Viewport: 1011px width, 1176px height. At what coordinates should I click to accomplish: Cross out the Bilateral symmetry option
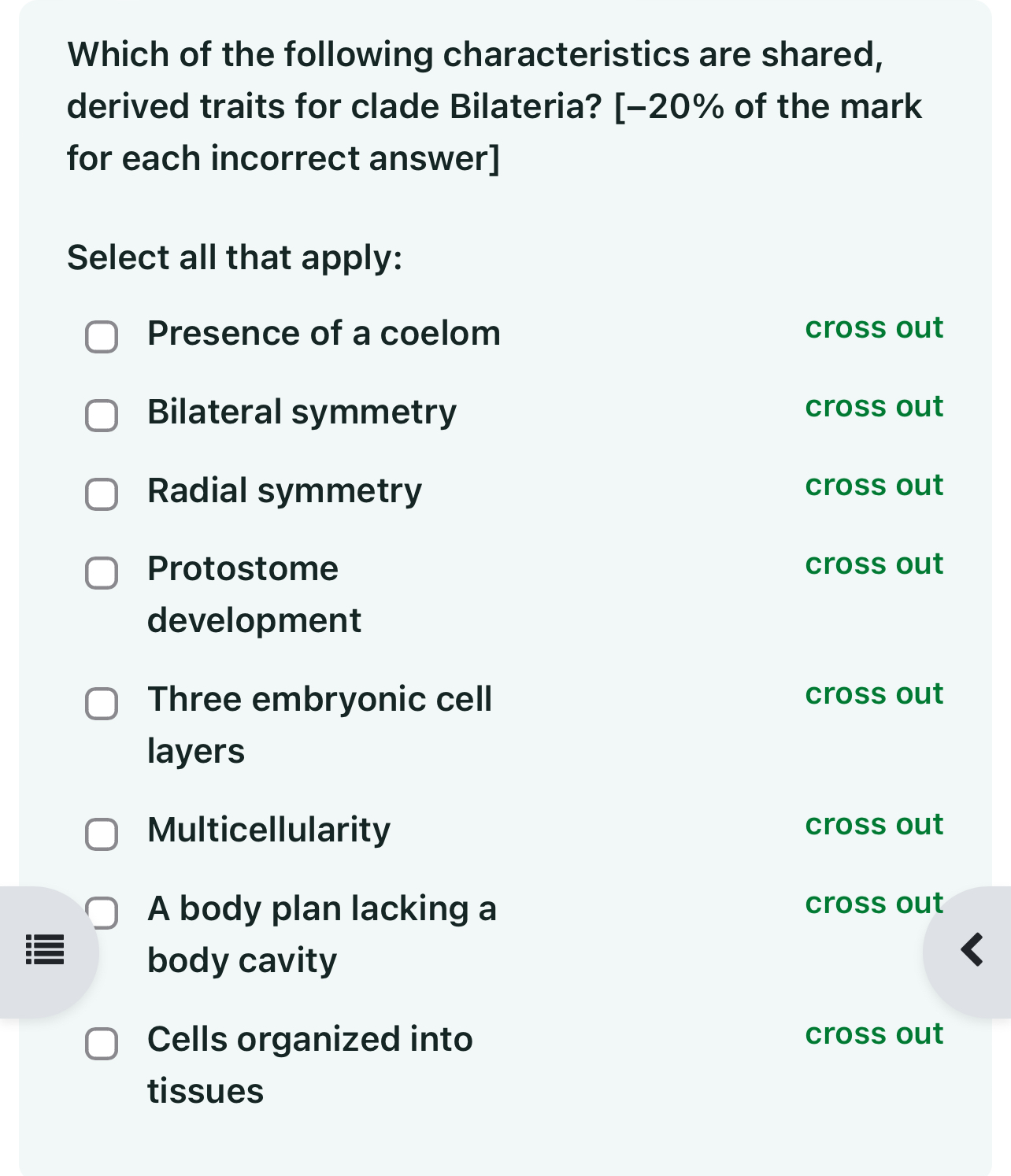(x=873, y=408)
